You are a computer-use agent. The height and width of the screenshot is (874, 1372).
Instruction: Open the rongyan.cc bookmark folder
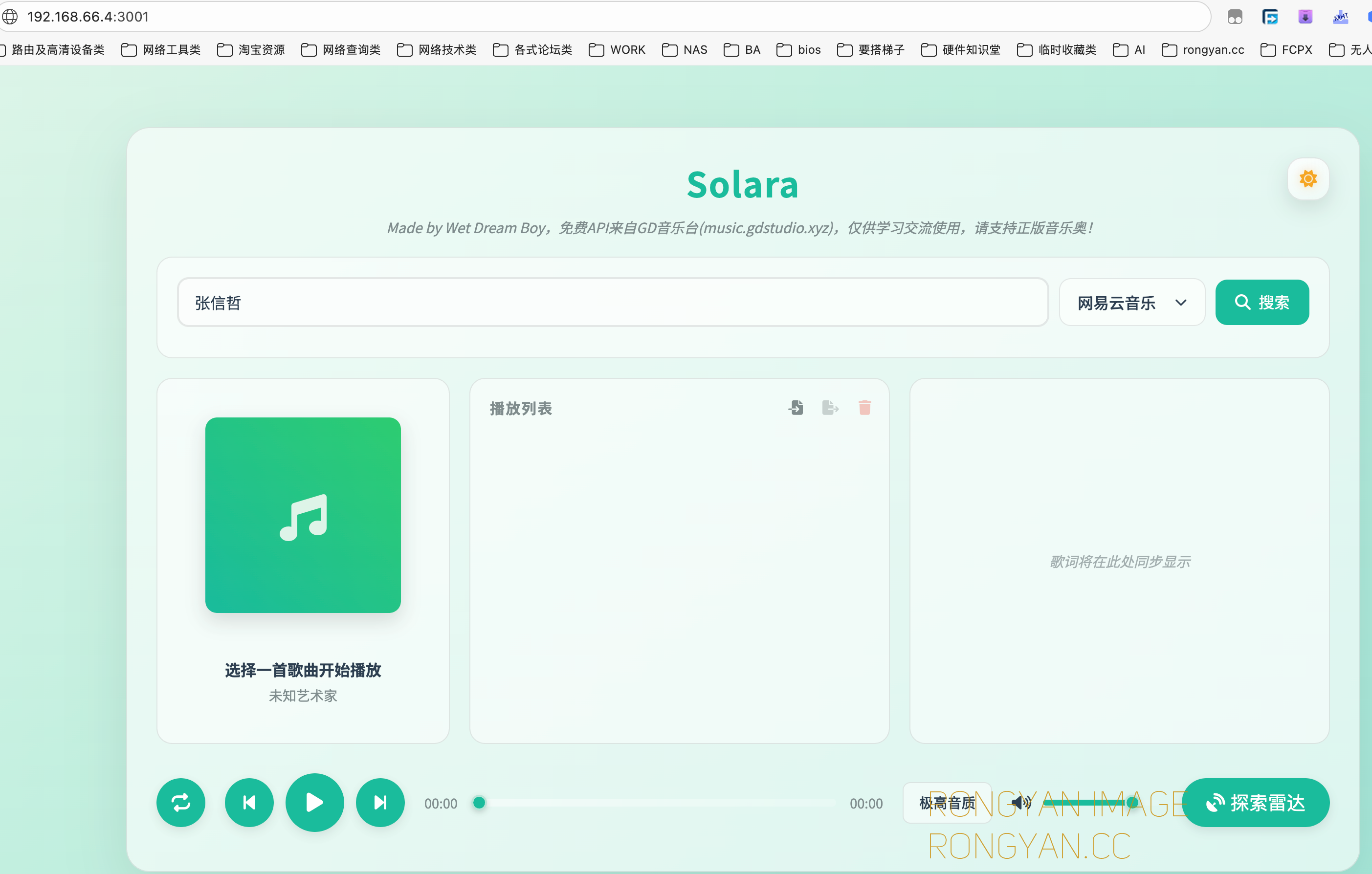pos(1203,49)
